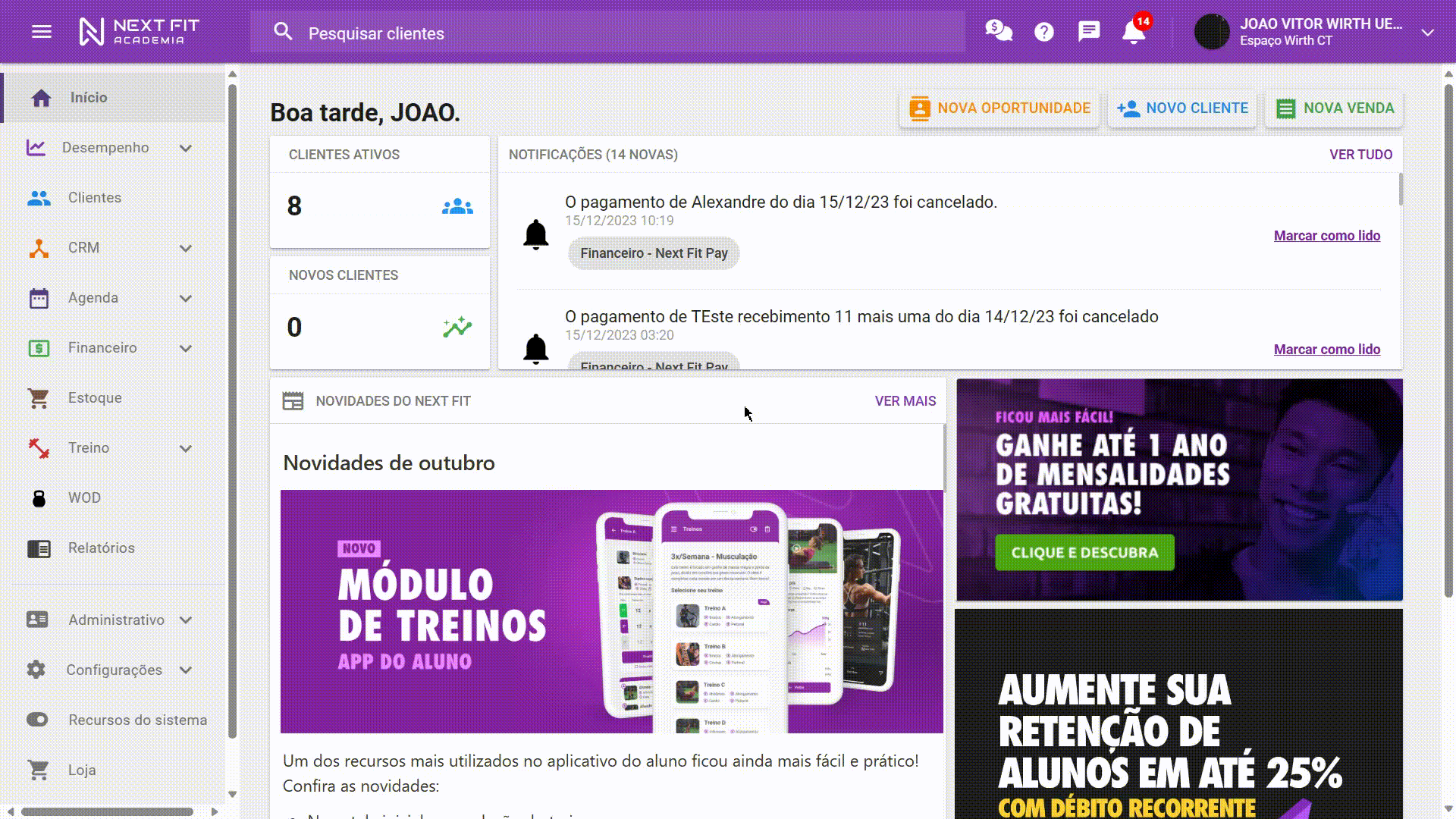Open the chat messages icon
This screenshot has height=819, width=1456.
click(1089, 31)
